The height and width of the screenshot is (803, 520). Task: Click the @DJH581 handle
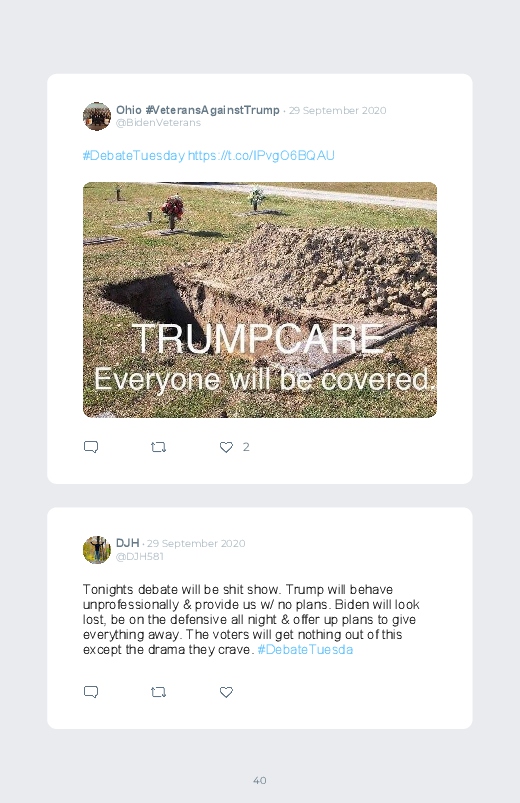(x=140, y=556)
